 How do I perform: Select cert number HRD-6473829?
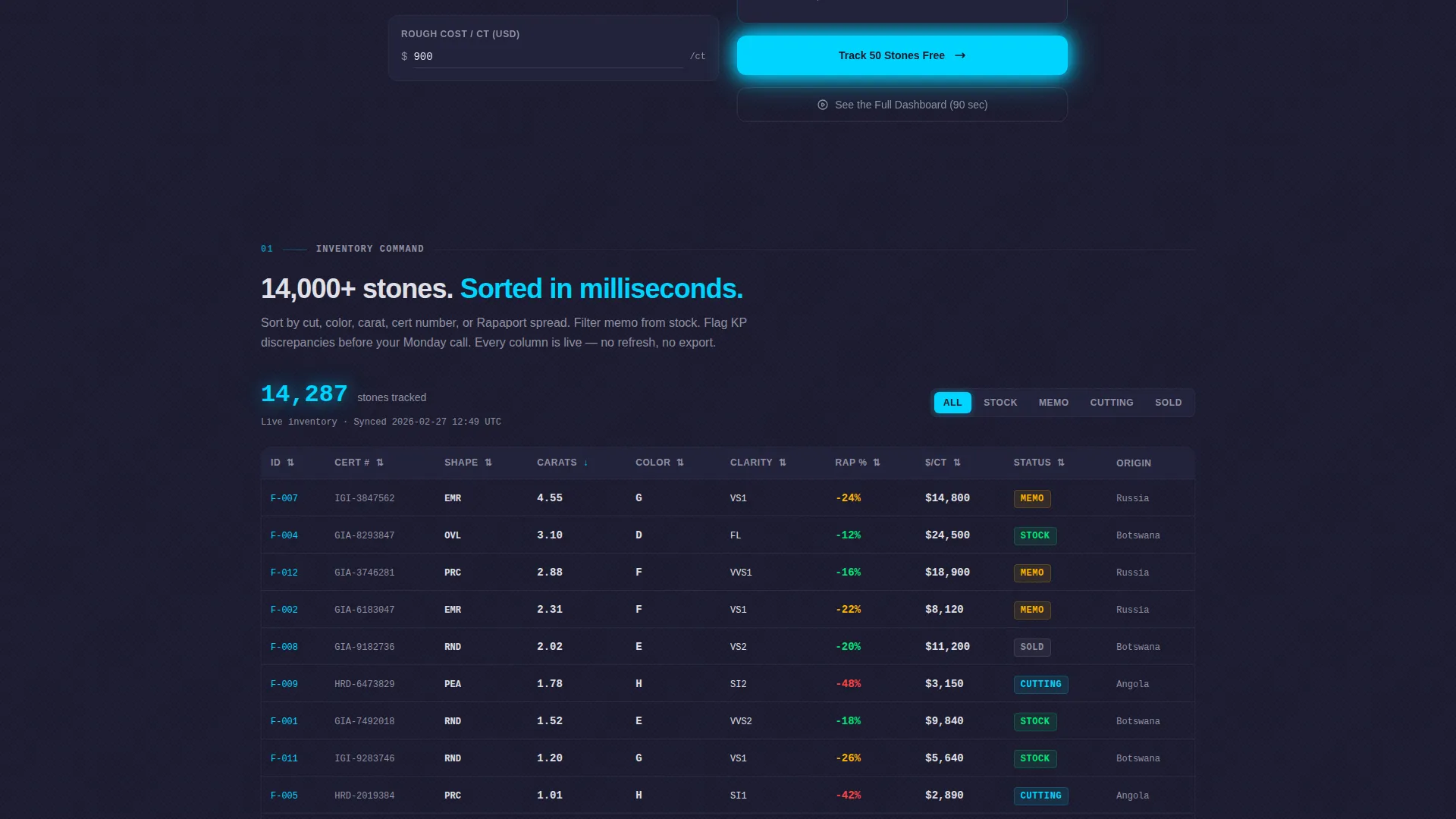coord(365,684)
